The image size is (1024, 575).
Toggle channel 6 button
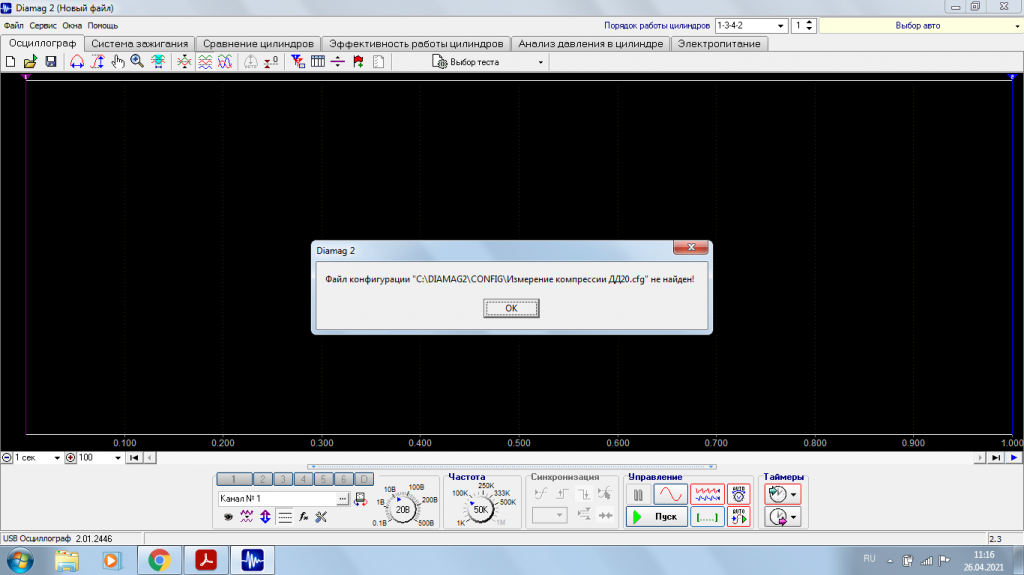tap(344, 479)
